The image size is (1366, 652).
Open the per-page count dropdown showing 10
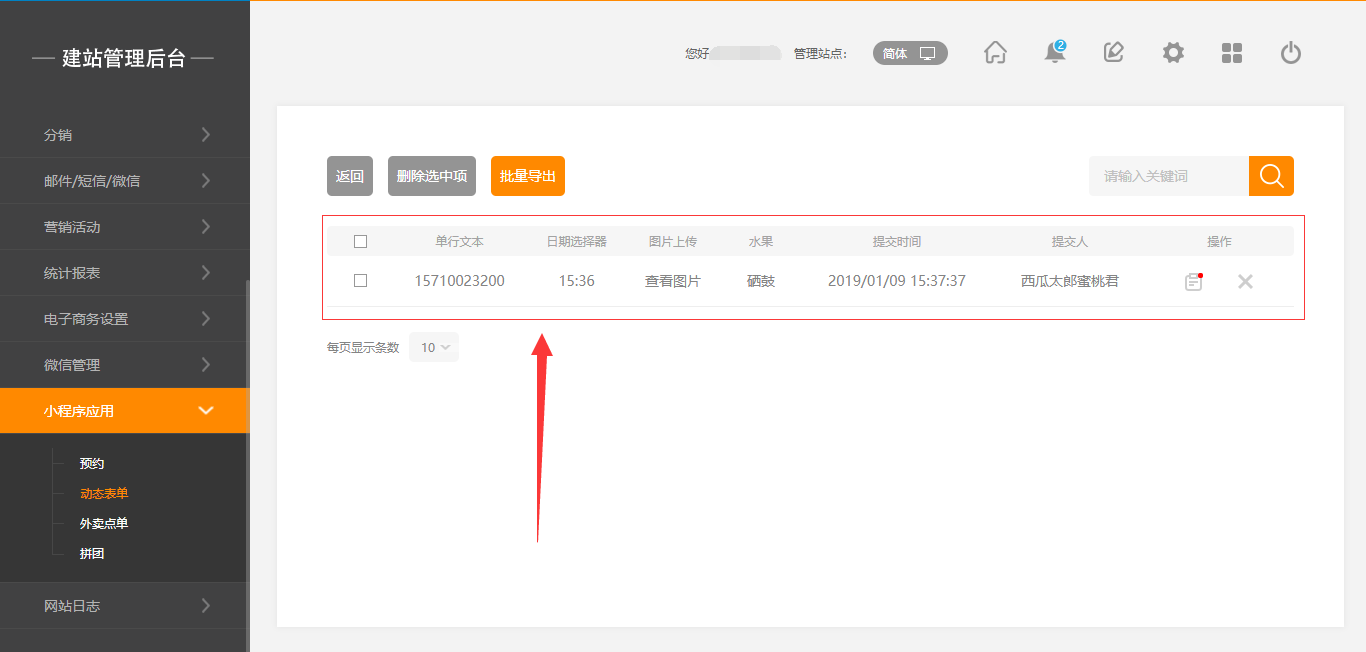point(434,347)
